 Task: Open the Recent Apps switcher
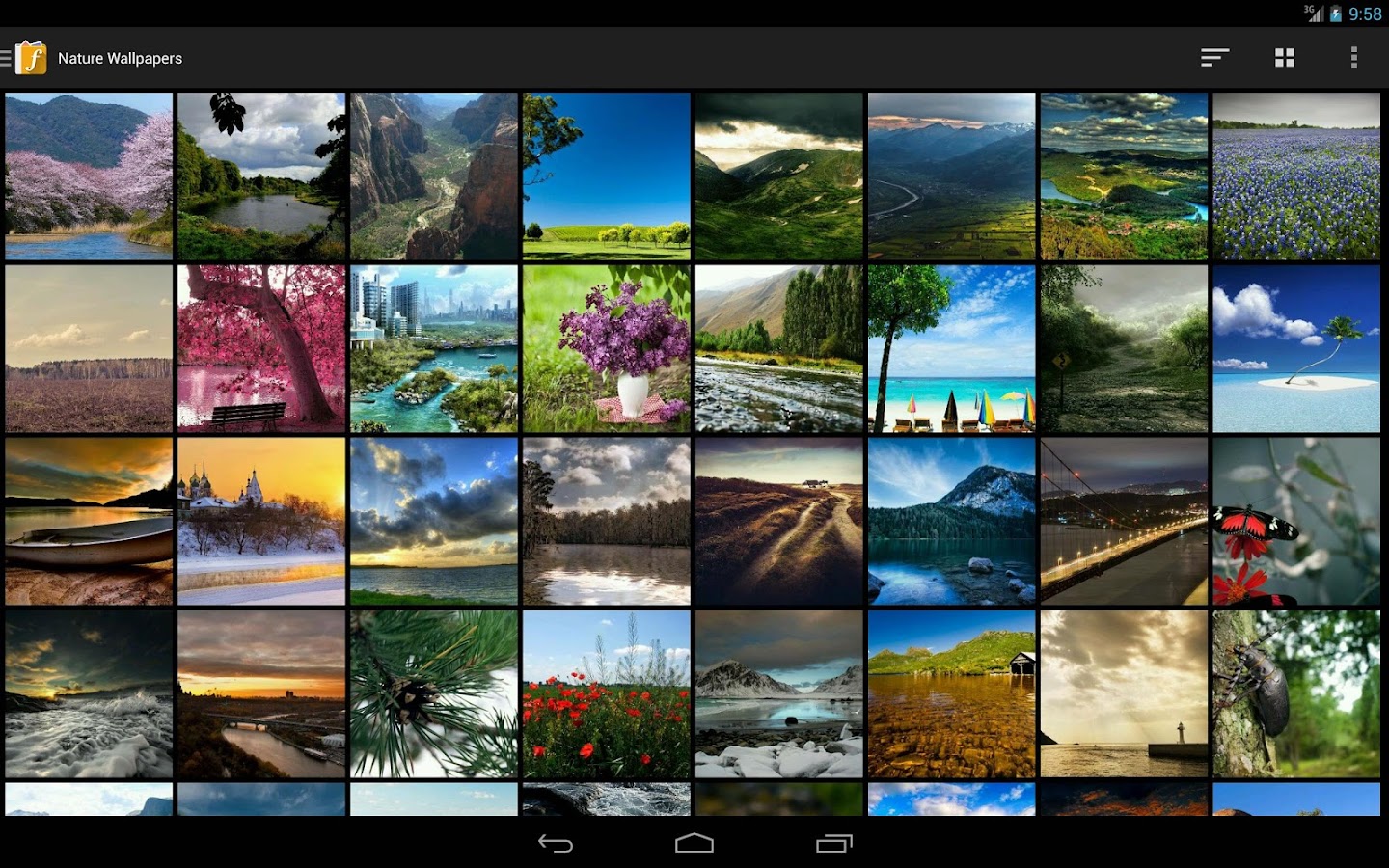[x=835, y=843]
